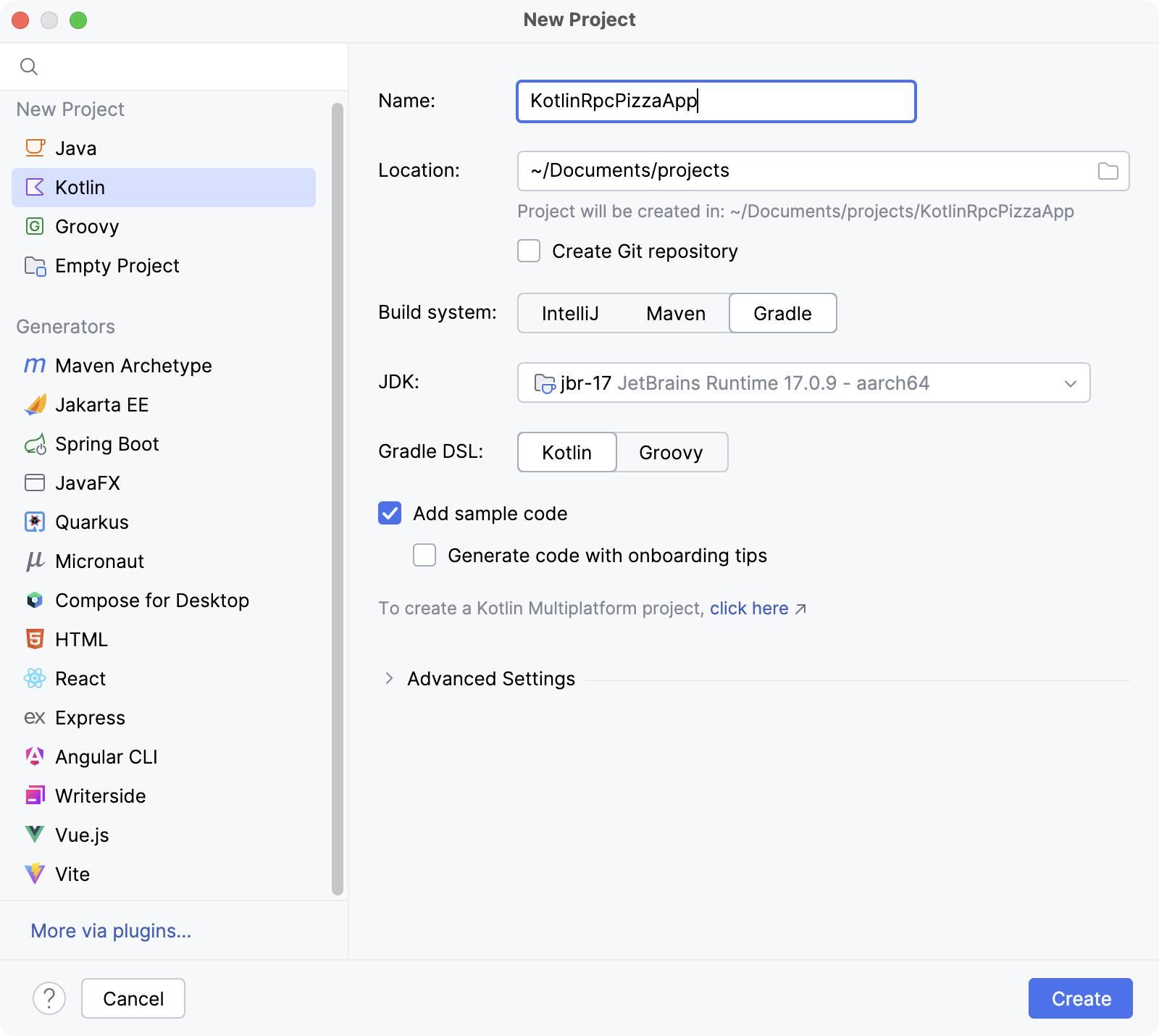This screenshot has width=1159, height=1036.
Task: Select Groovy as the Gradle DSL
Action: point(671,452)
